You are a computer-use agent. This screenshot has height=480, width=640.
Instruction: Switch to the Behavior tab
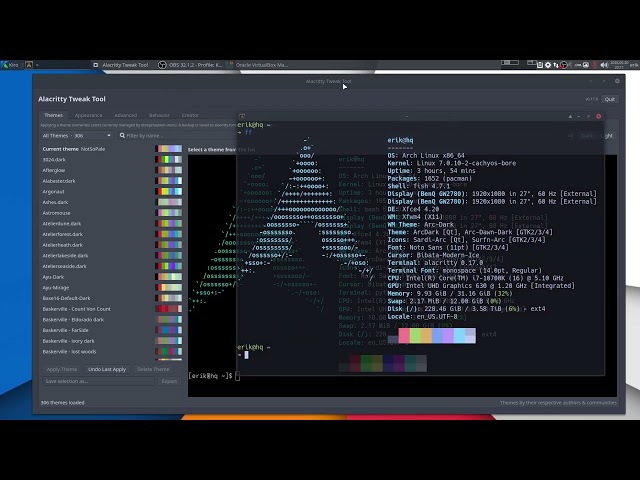[x=159, y=116]
